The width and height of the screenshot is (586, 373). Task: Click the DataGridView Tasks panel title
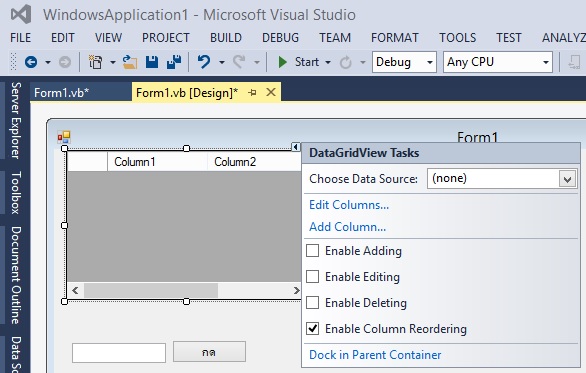pos(364,153)
